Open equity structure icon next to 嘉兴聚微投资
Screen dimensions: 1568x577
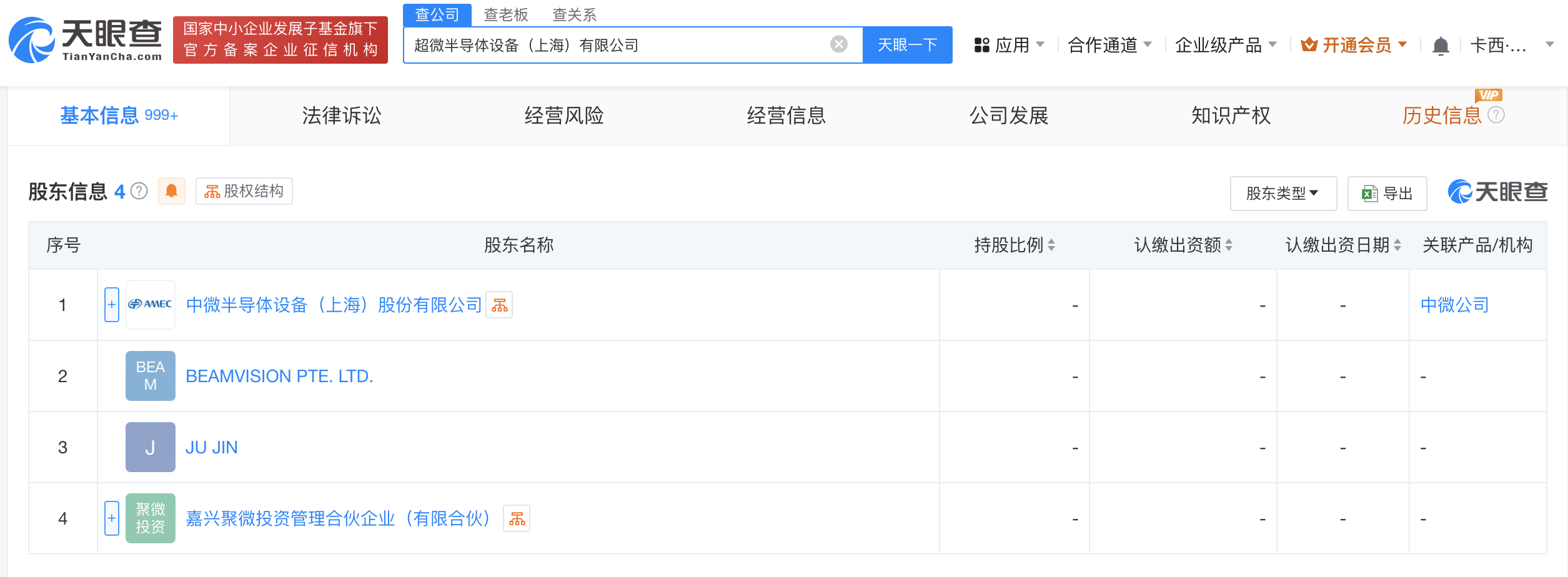pos(517,519)
